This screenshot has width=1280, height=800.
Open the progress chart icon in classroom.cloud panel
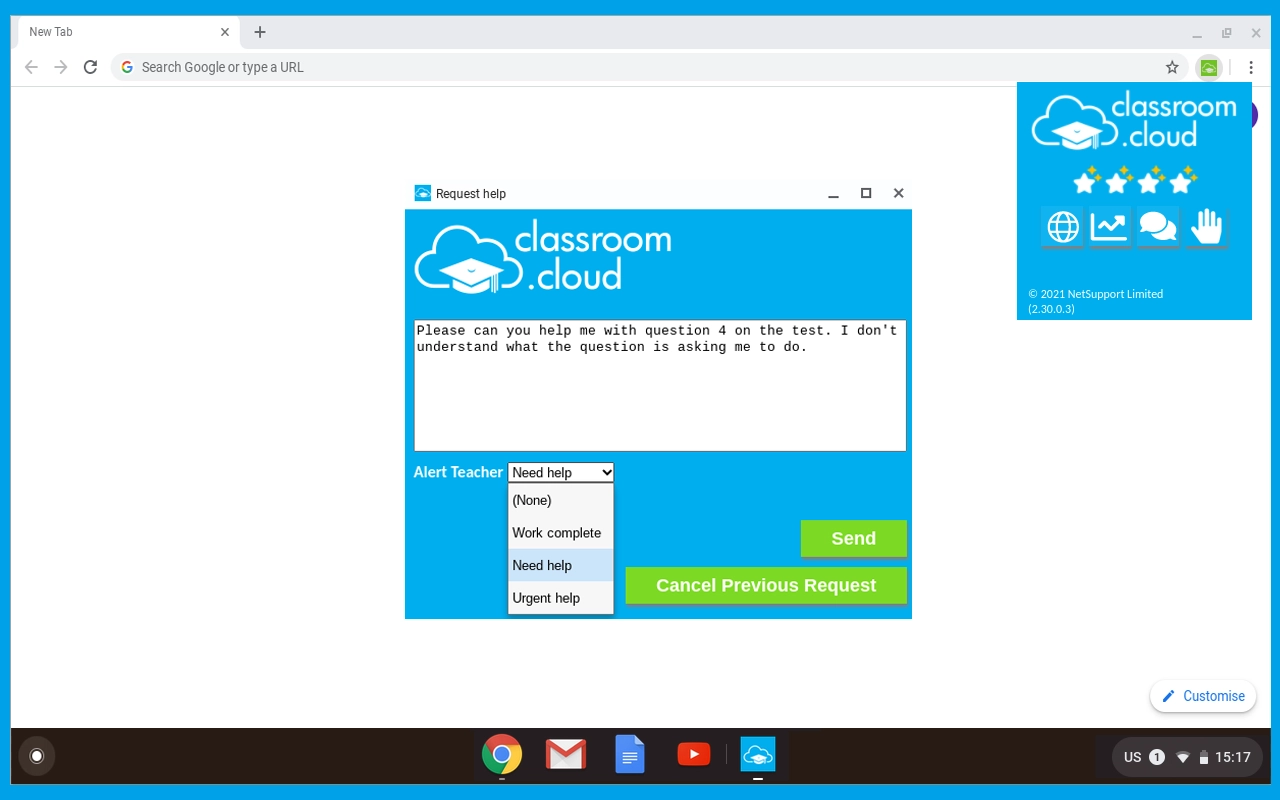1110,228
